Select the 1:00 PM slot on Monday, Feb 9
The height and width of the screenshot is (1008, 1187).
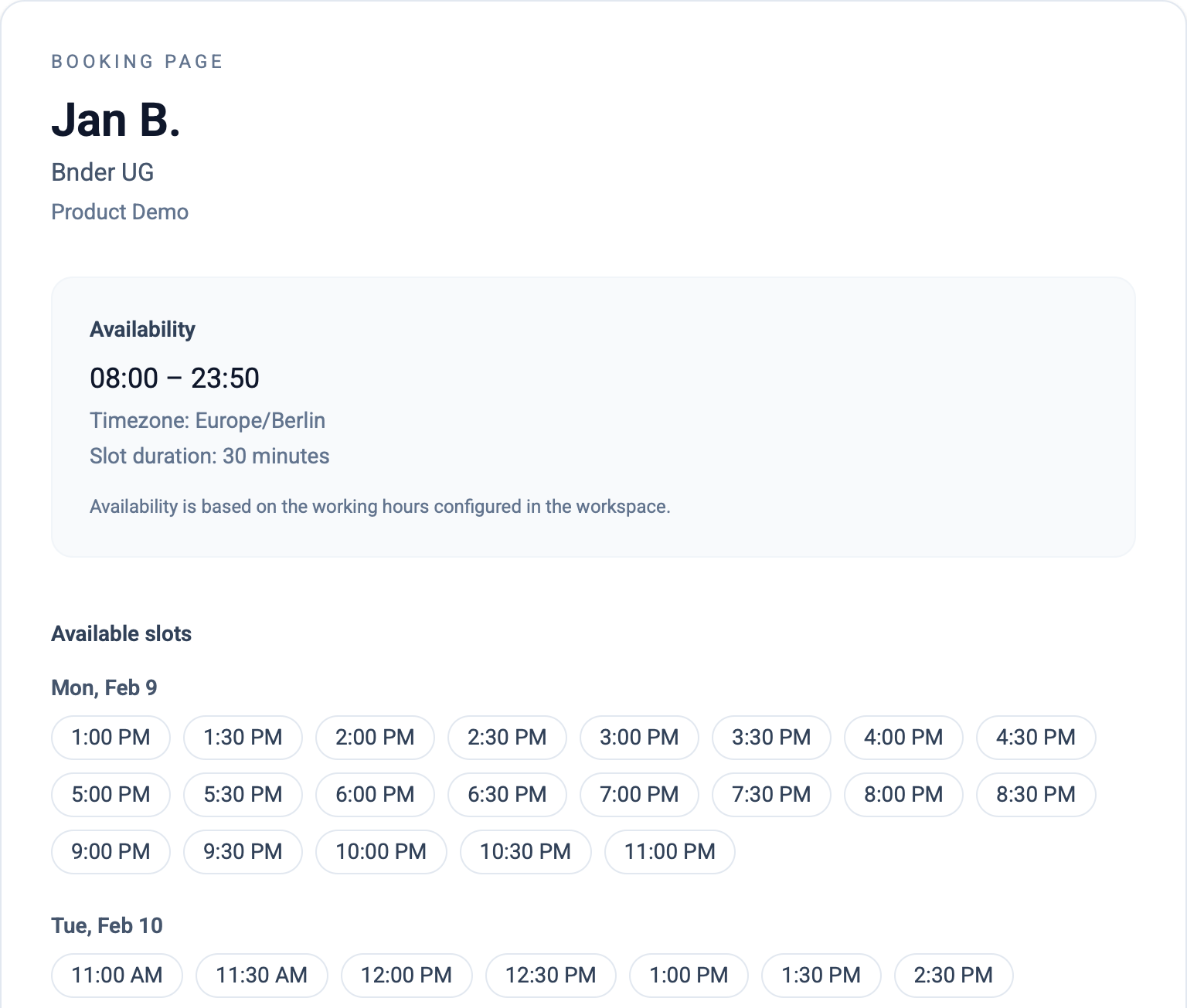(111, 737)
